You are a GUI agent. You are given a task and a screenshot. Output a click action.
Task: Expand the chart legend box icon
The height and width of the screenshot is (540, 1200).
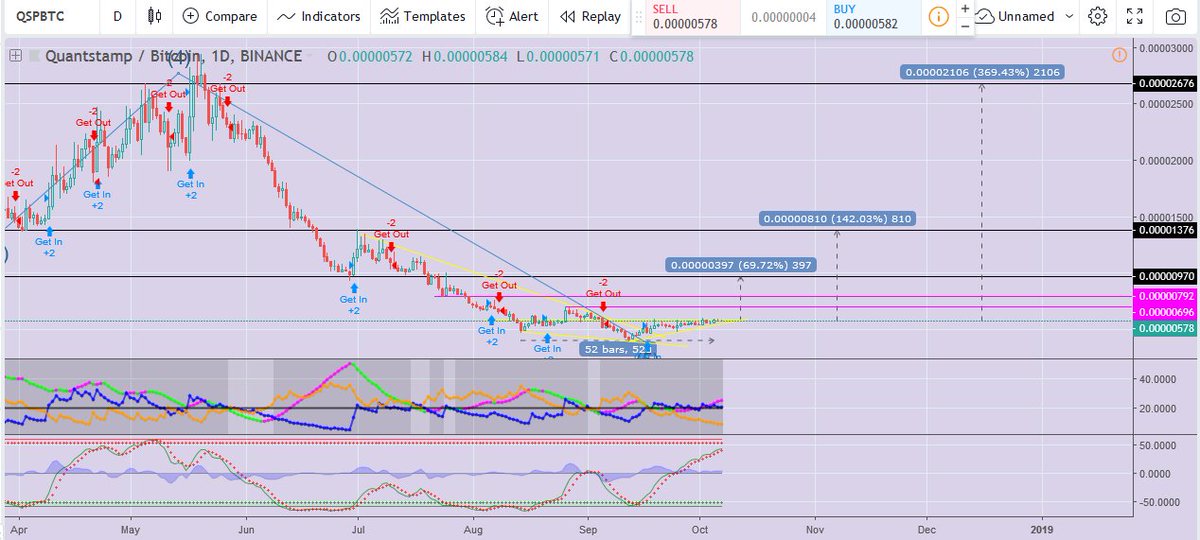pyautogui.click(x=15, y=56)
